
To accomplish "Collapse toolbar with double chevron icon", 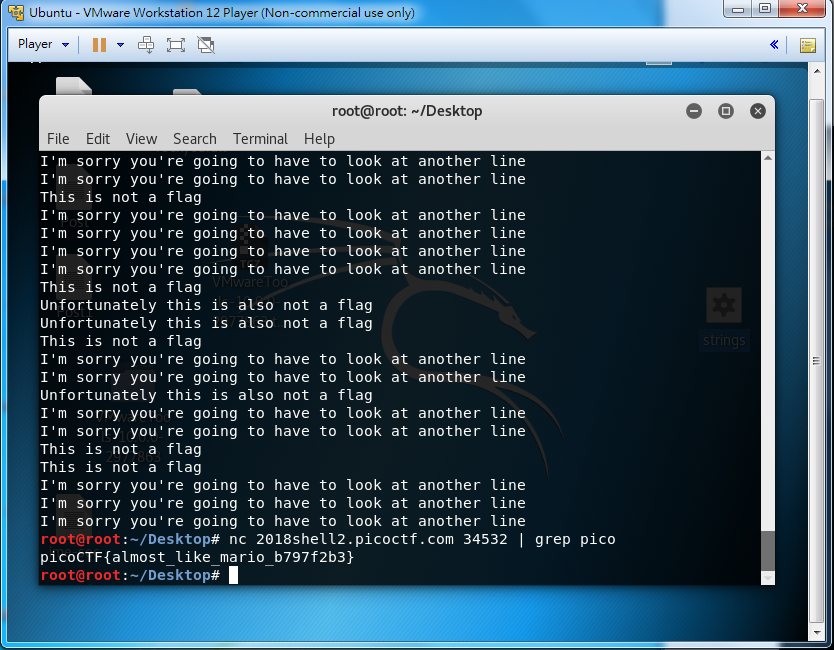I will [x=774, y=45].
